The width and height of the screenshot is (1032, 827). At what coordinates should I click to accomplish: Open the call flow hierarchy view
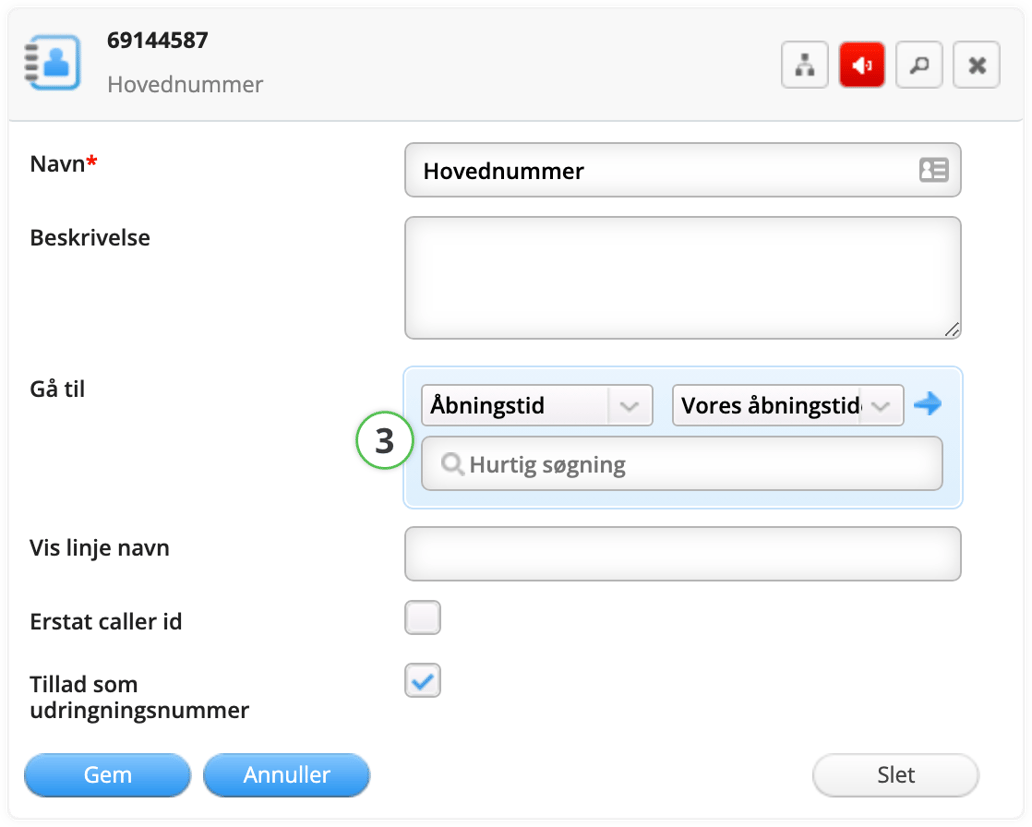[805, 64]
